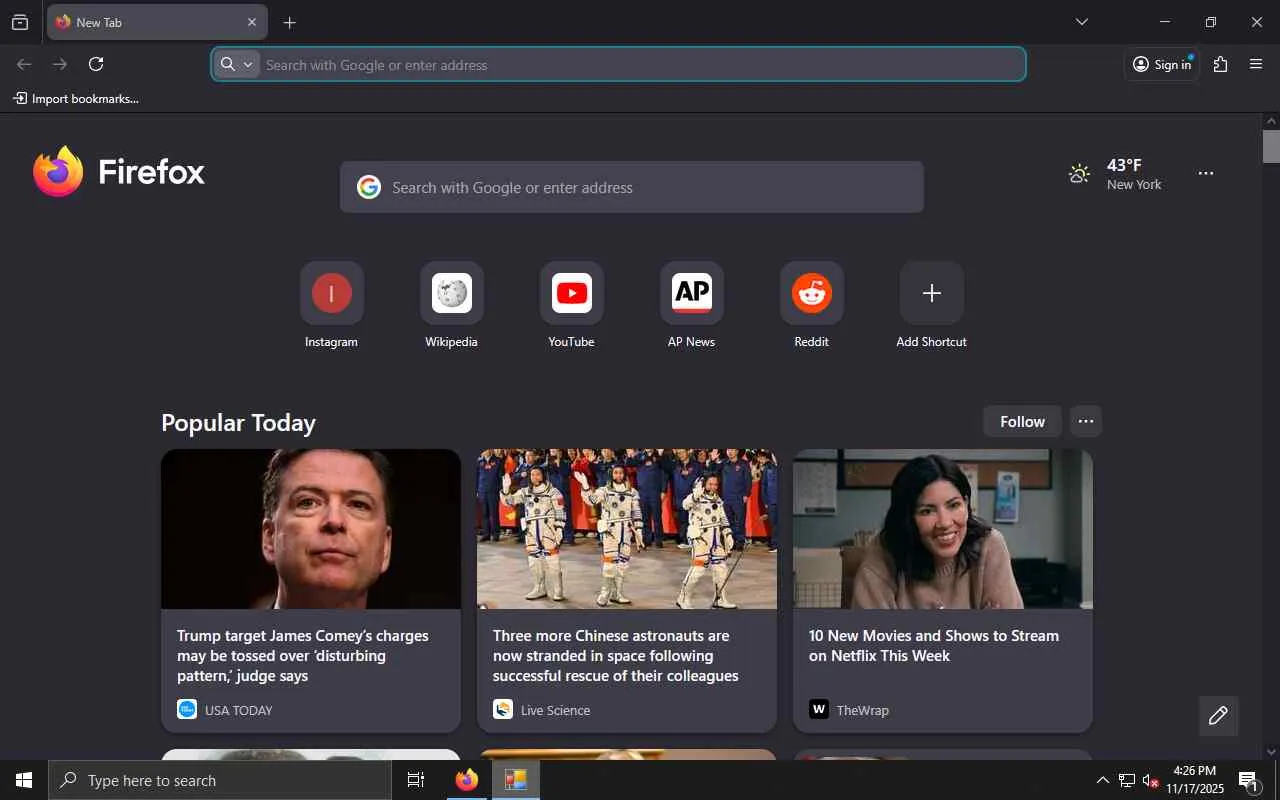Image resolution: width=1280 pixels, height=800 pixels.
Task: Click the Sign in button
Action: [1162, 64]
